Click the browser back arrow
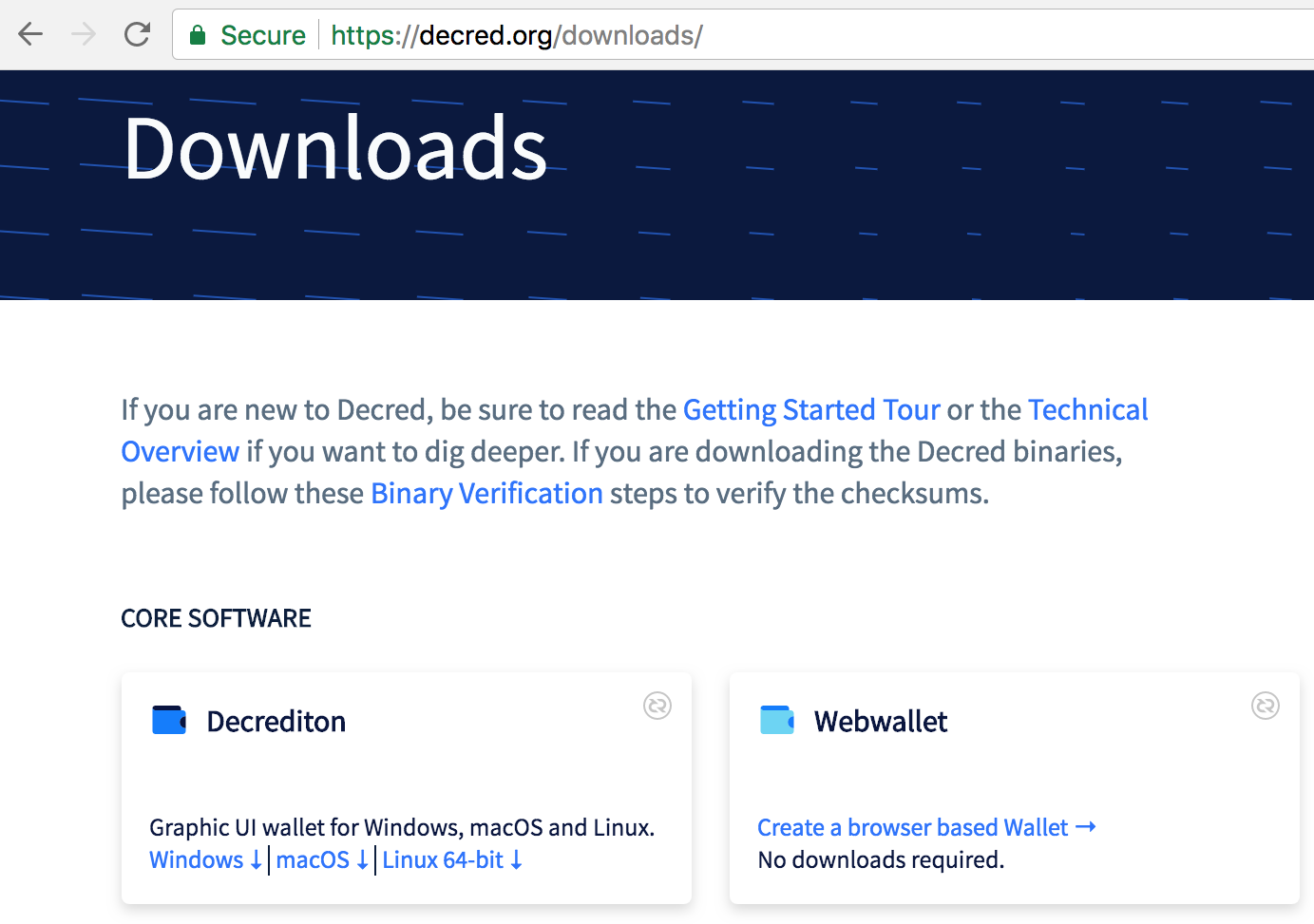Viewport: 1314px width, 924px height. pyautogui.click(x=30, y=35)
